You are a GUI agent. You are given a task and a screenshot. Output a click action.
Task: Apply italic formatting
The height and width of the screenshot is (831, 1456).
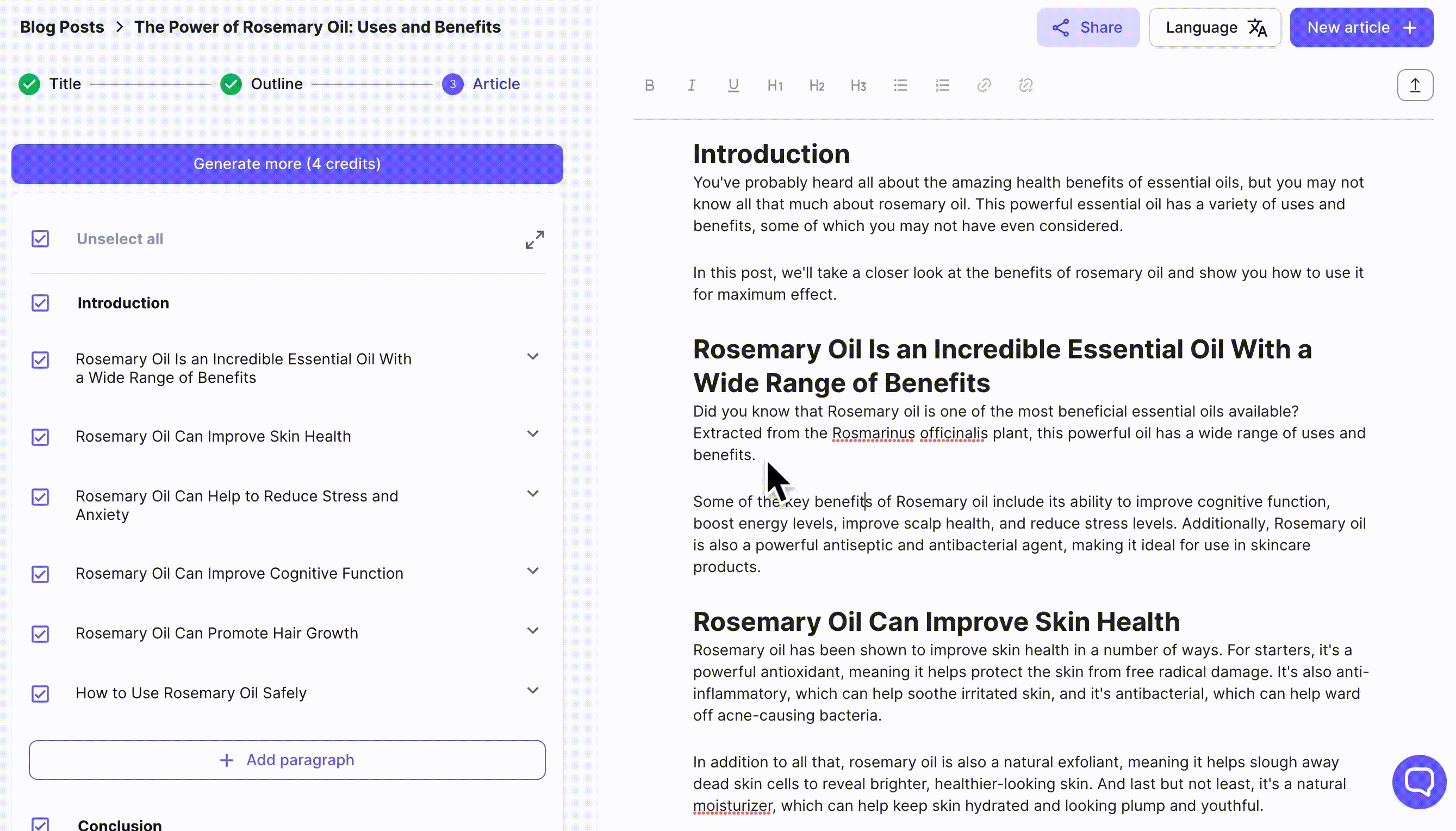click(x=690, y=84)
